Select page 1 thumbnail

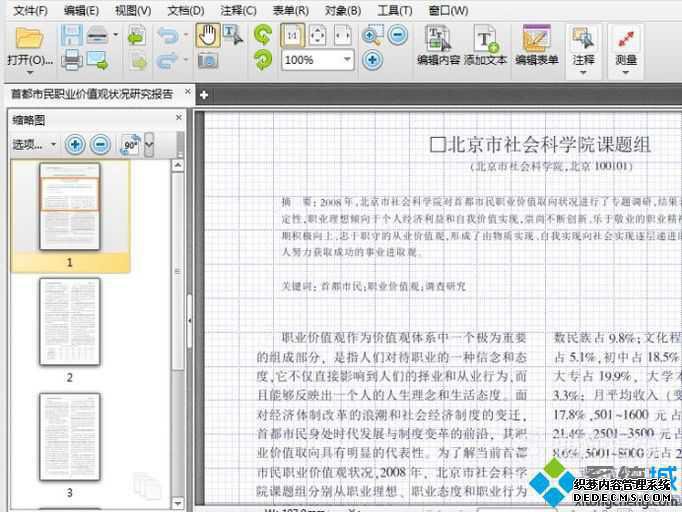point(70,206)
